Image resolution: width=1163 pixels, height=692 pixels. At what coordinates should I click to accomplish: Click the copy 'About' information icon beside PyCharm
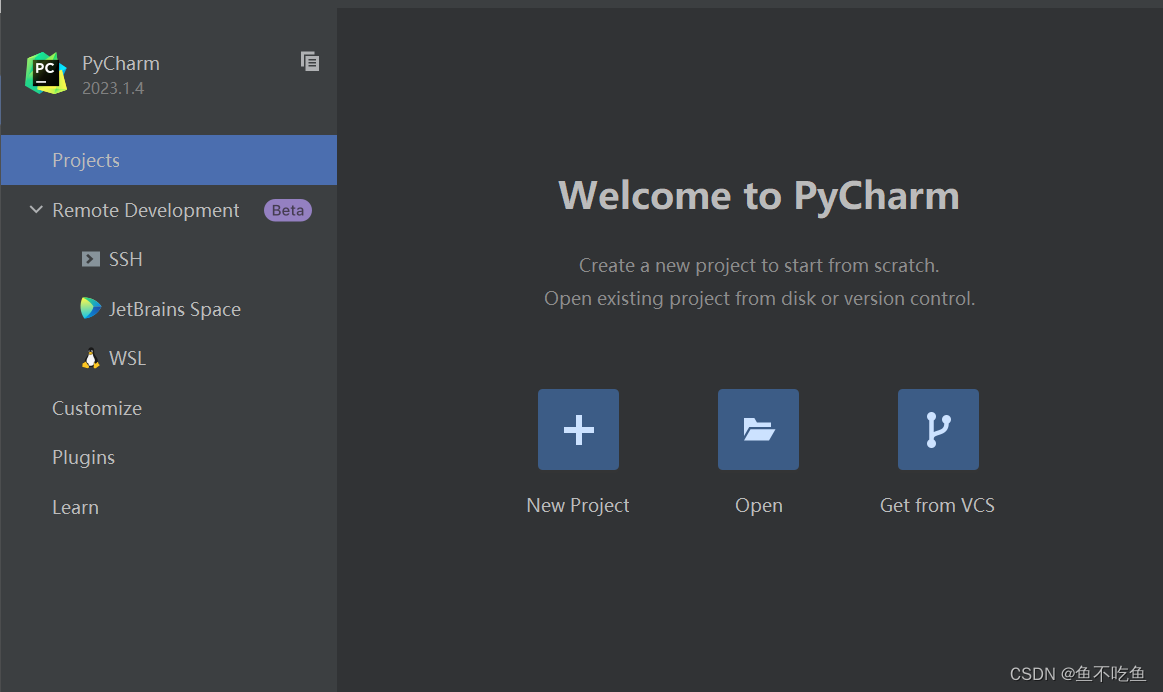click(310, 62)
